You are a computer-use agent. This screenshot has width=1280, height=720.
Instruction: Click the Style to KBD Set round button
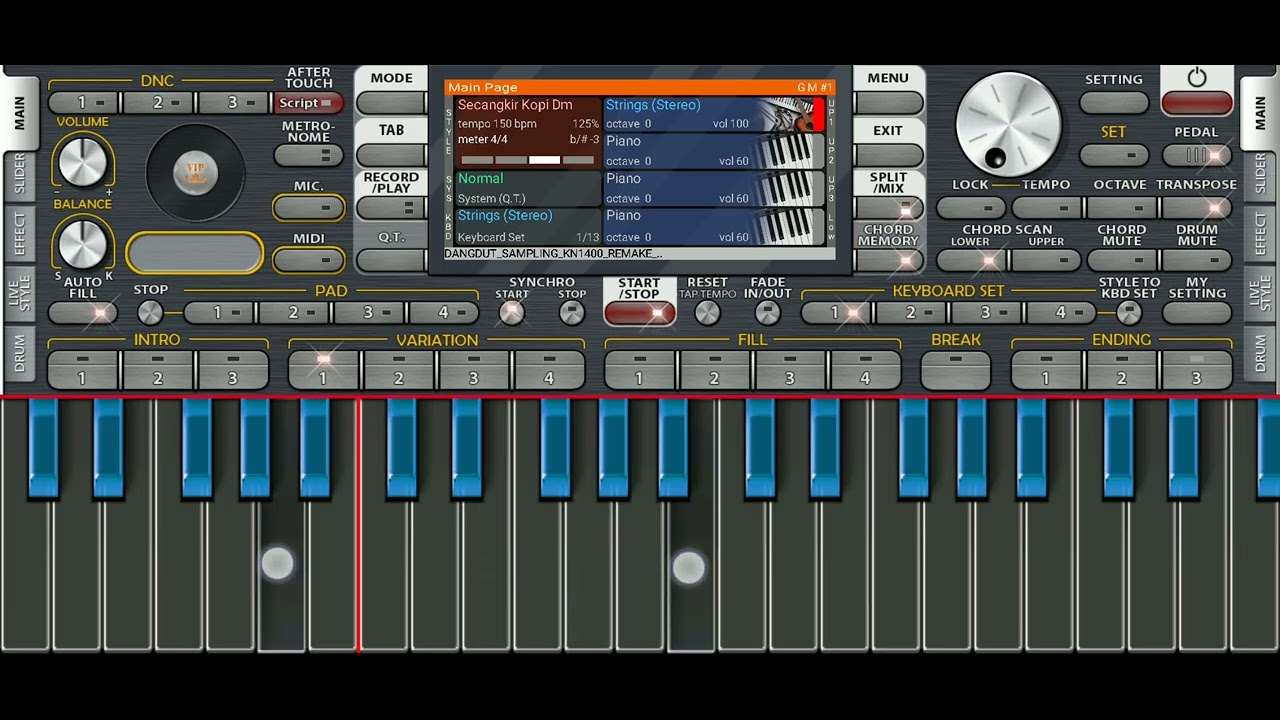(x=1129, y=312)
